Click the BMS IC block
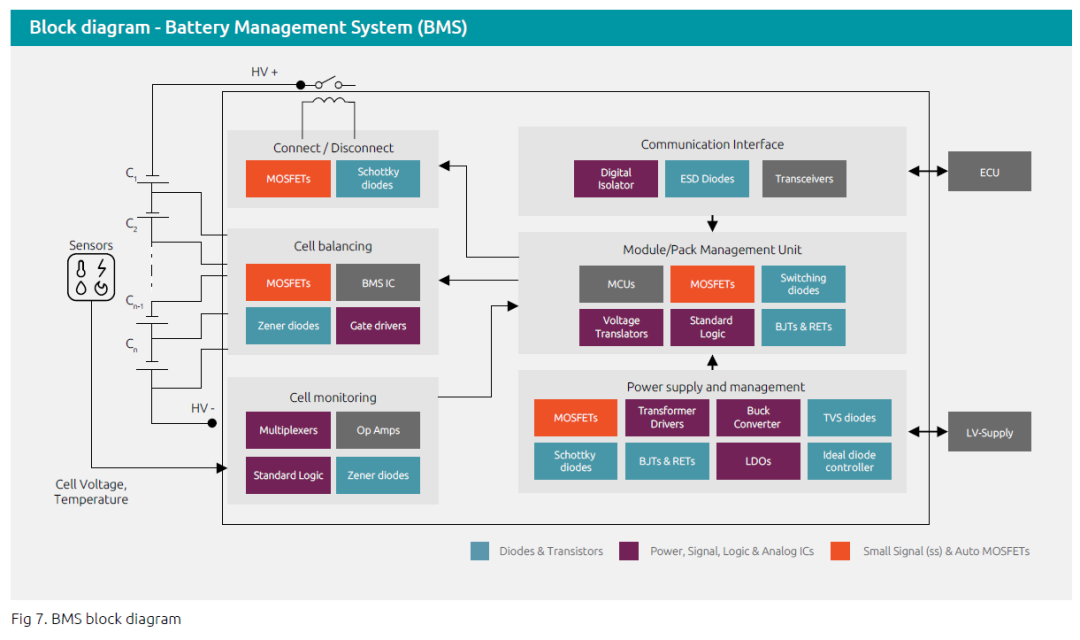Image resolution: width=1080 pixels, height=640 pixels. 377,283
